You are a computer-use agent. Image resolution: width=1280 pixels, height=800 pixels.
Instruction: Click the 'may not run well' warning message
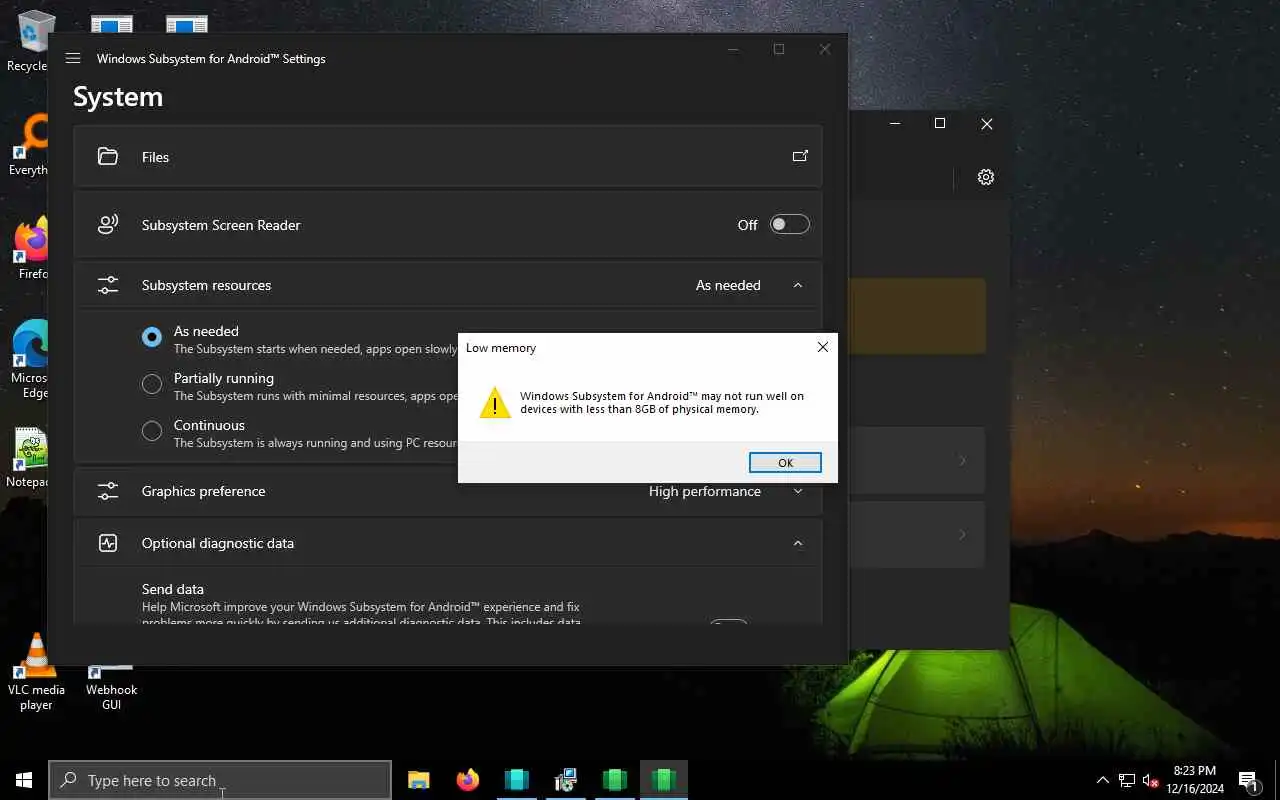662,402
